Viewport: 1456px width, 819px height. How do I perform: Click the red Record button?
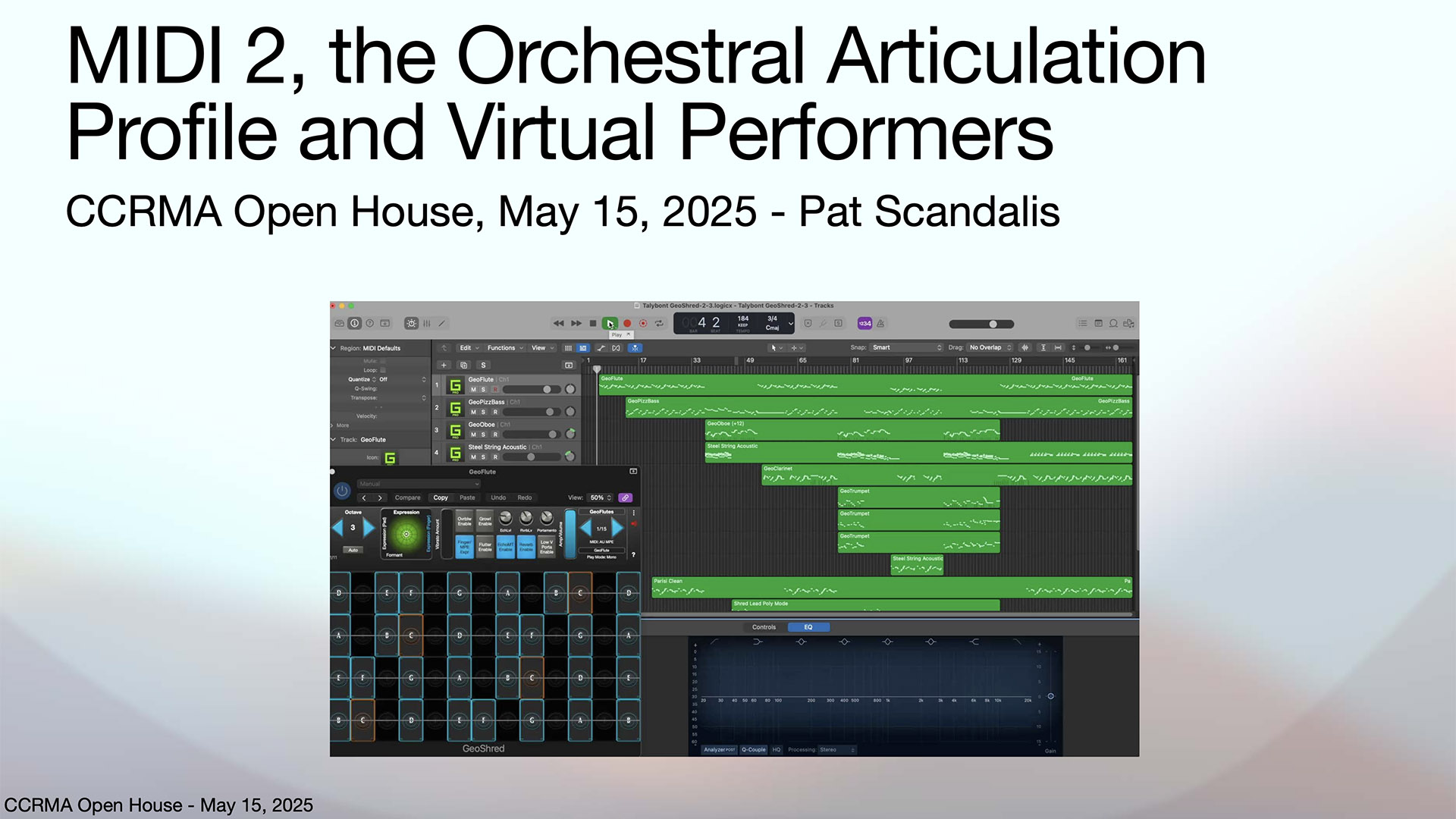(x=627, y=324)
